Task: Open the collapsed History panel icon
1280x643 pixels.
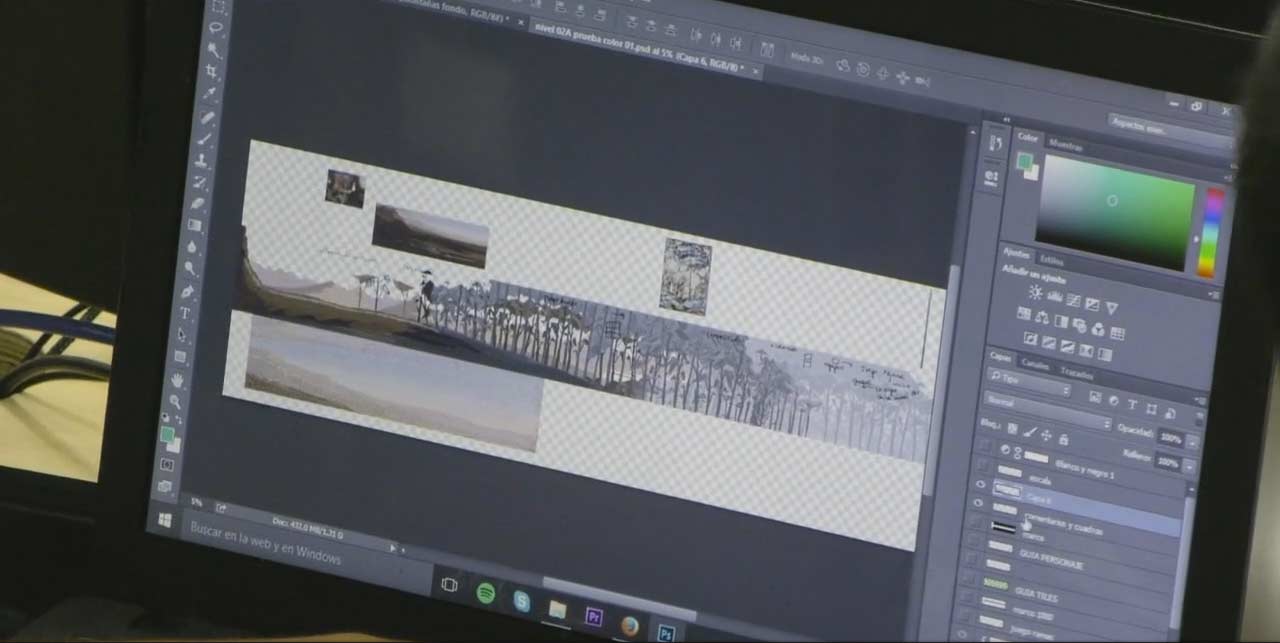Action: click(x=995, y=143)
